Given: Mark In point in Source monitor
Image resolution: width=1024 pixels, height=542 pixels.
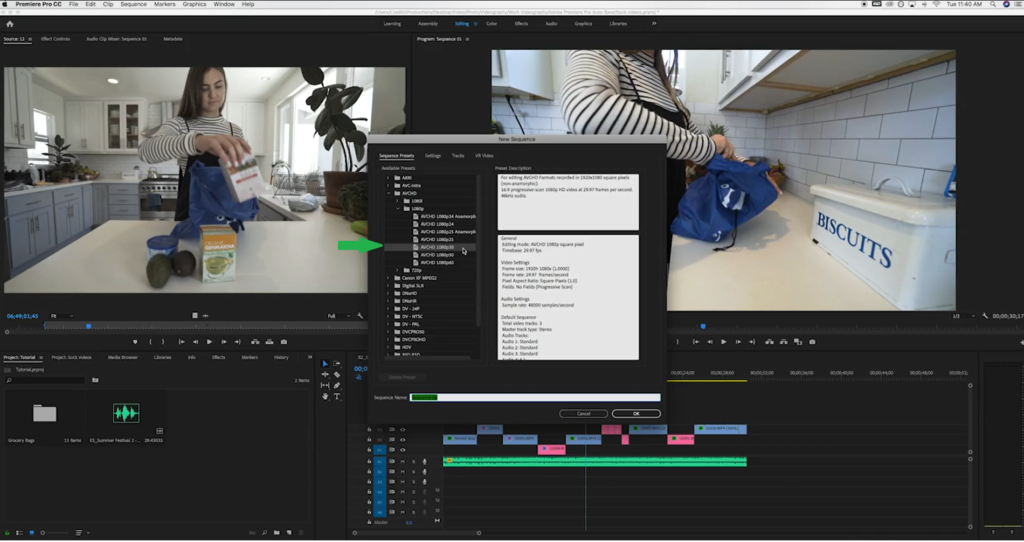Looking at the screenshot, I should pos(150,342).
